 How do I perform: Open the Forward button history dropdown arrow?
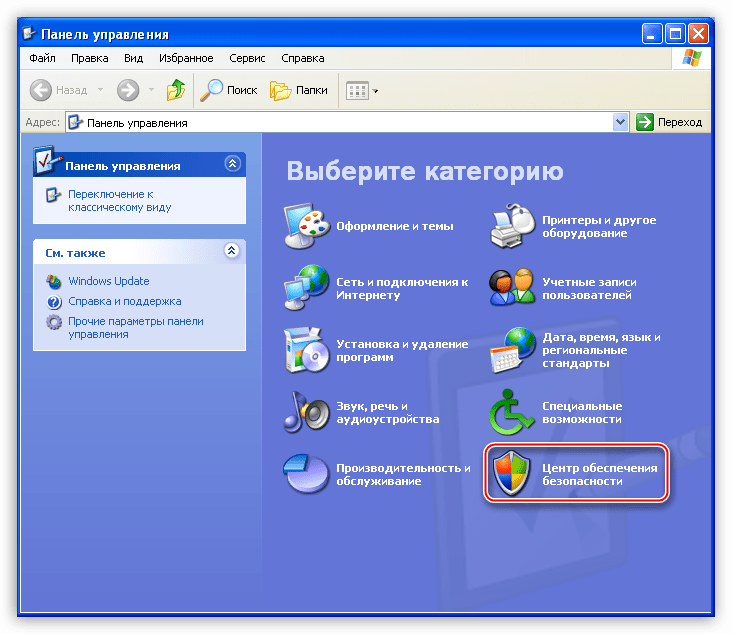pos(151,90)
